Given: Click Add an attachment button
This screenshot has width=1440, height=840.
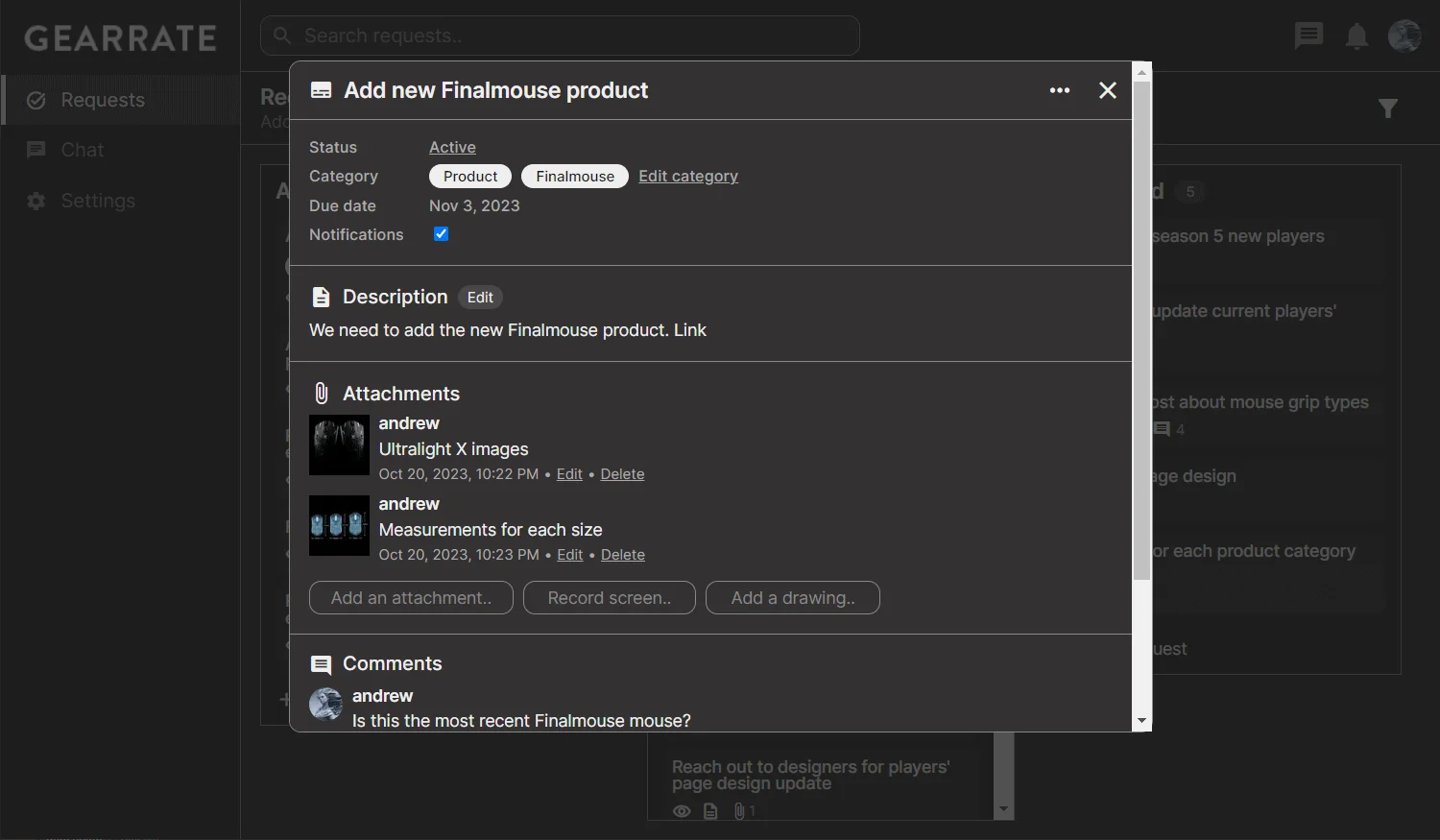Looking at the screenshot, I should coord(411,598).
